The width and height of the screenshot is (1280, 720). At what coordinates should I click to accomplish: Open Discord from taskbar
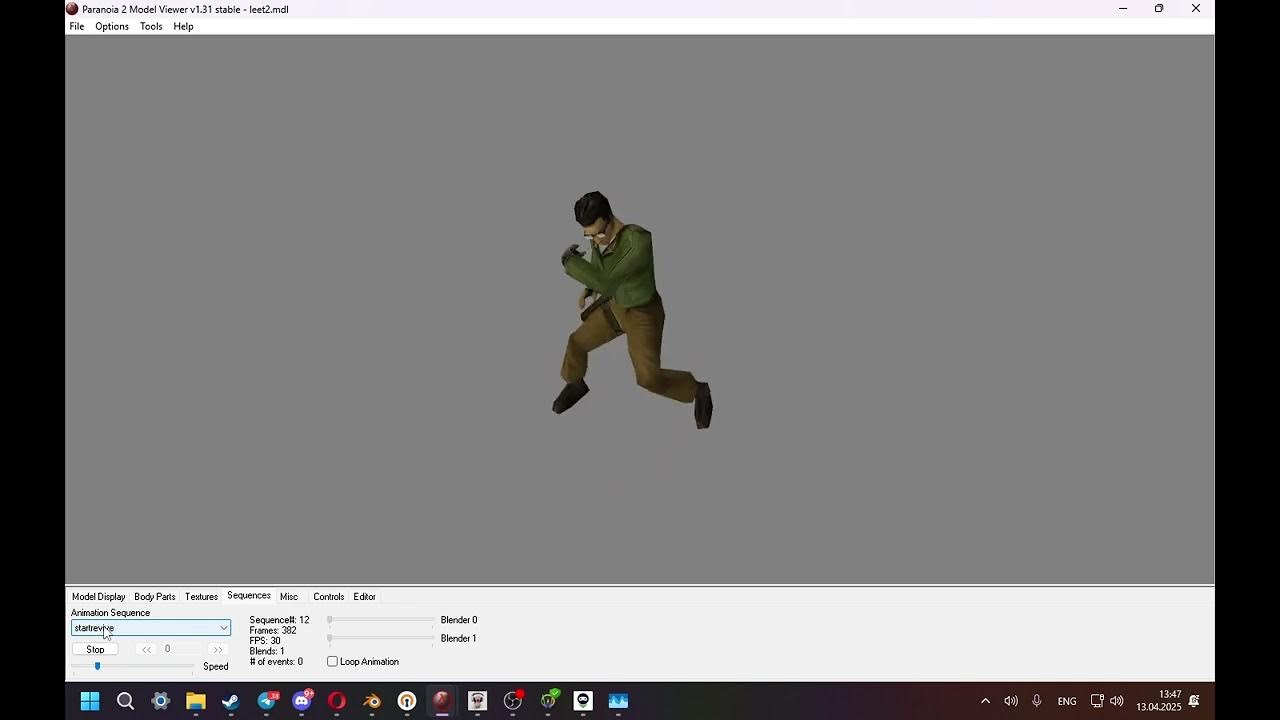[302, 701]
